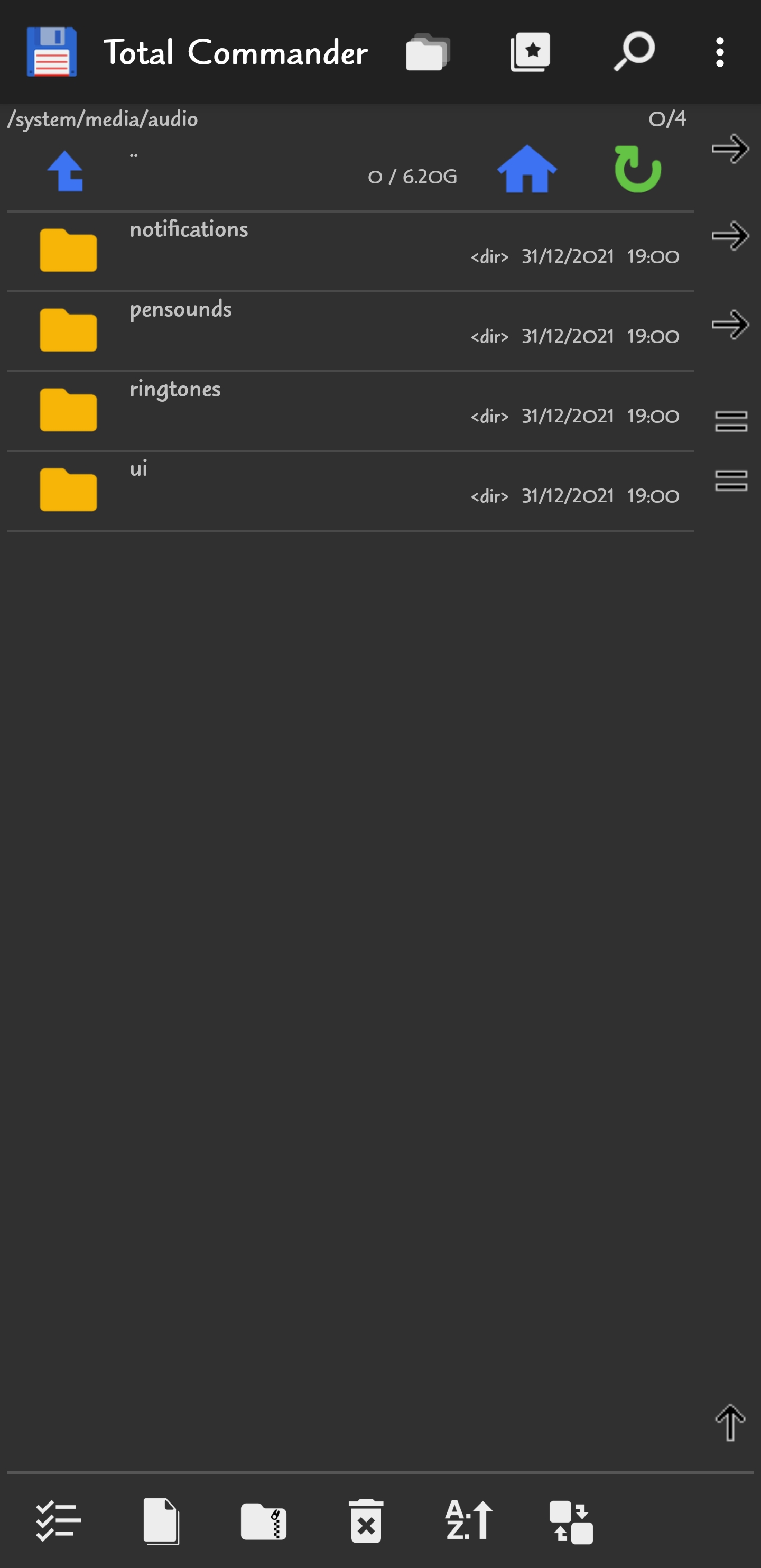Tap the delete trash icon
The width and height of the screenshot is (761, 1568).
pyautogui.click(x=366, y=1521)
